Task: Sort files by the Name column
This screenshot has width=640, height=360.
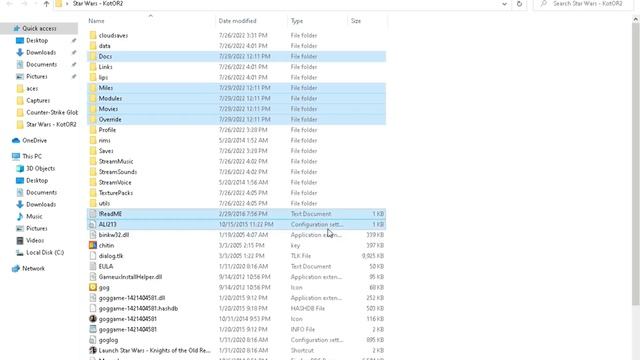Action: tap(96, 21)
